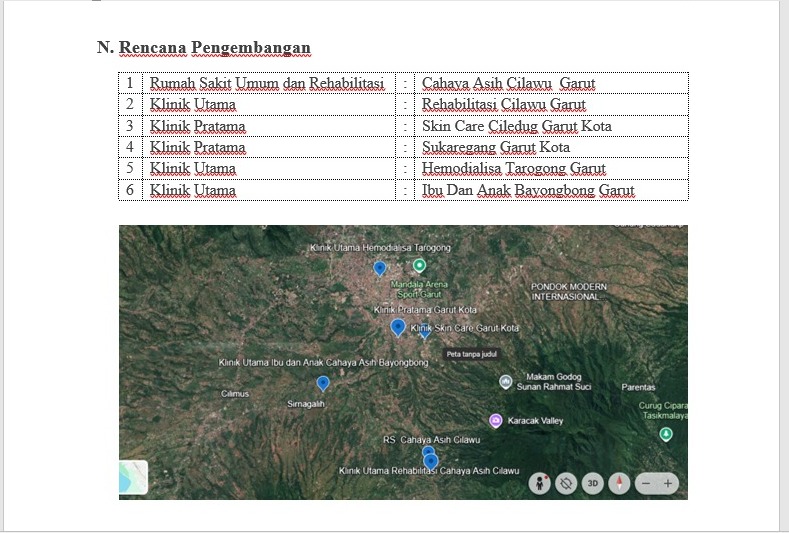Image resolution: width=789 pixels, height=533 pixels.
Task: Click the Peta tanpa judul label
Action: click(x=471, y=354)
